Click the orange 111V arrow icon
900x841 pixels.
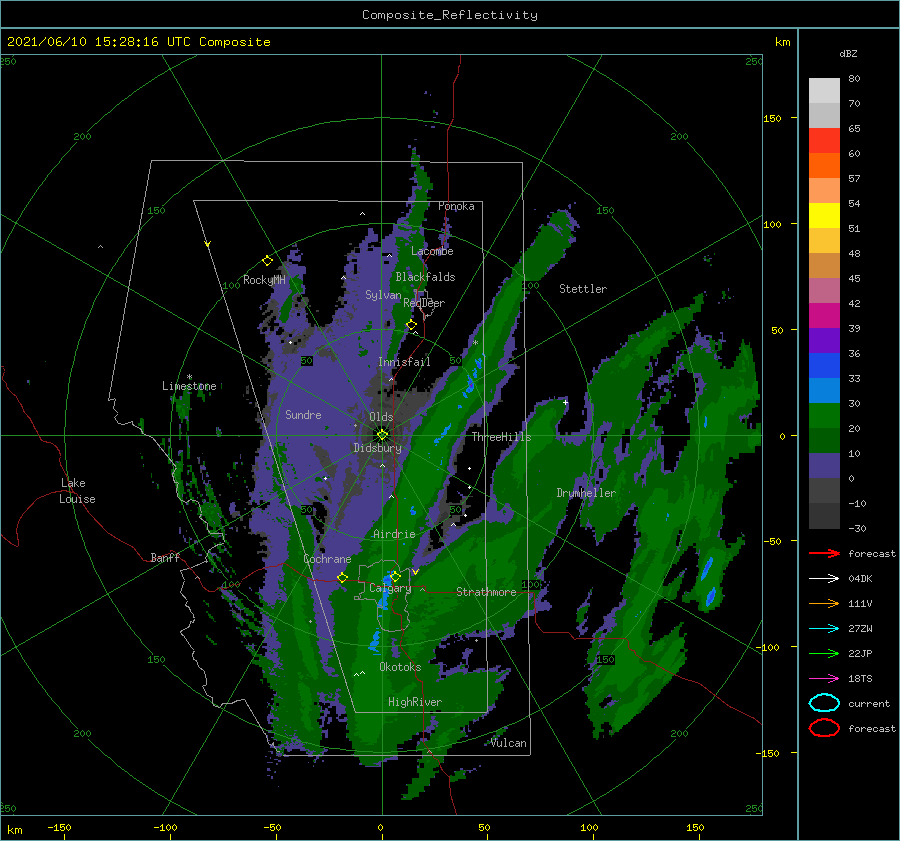(824, 603)
